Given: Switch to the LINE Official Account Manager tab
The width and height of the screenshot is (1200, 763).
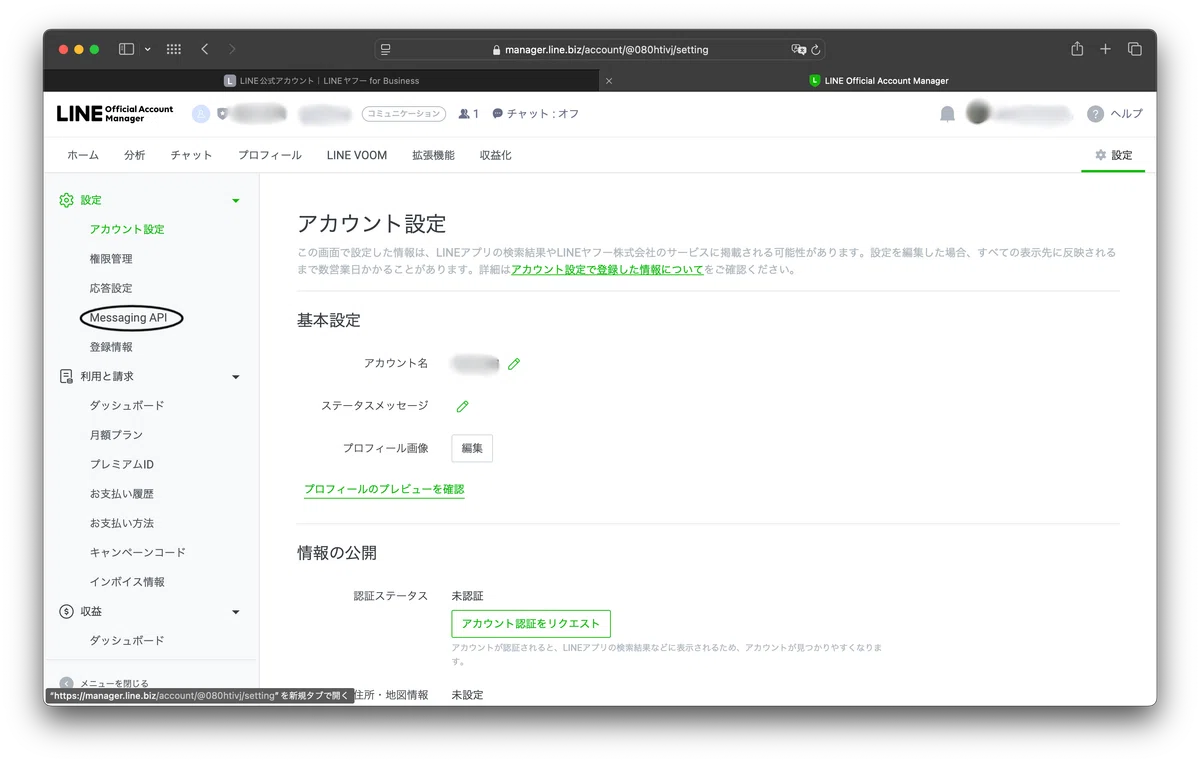Looking at the screenshot, I should tap(879, 81).
